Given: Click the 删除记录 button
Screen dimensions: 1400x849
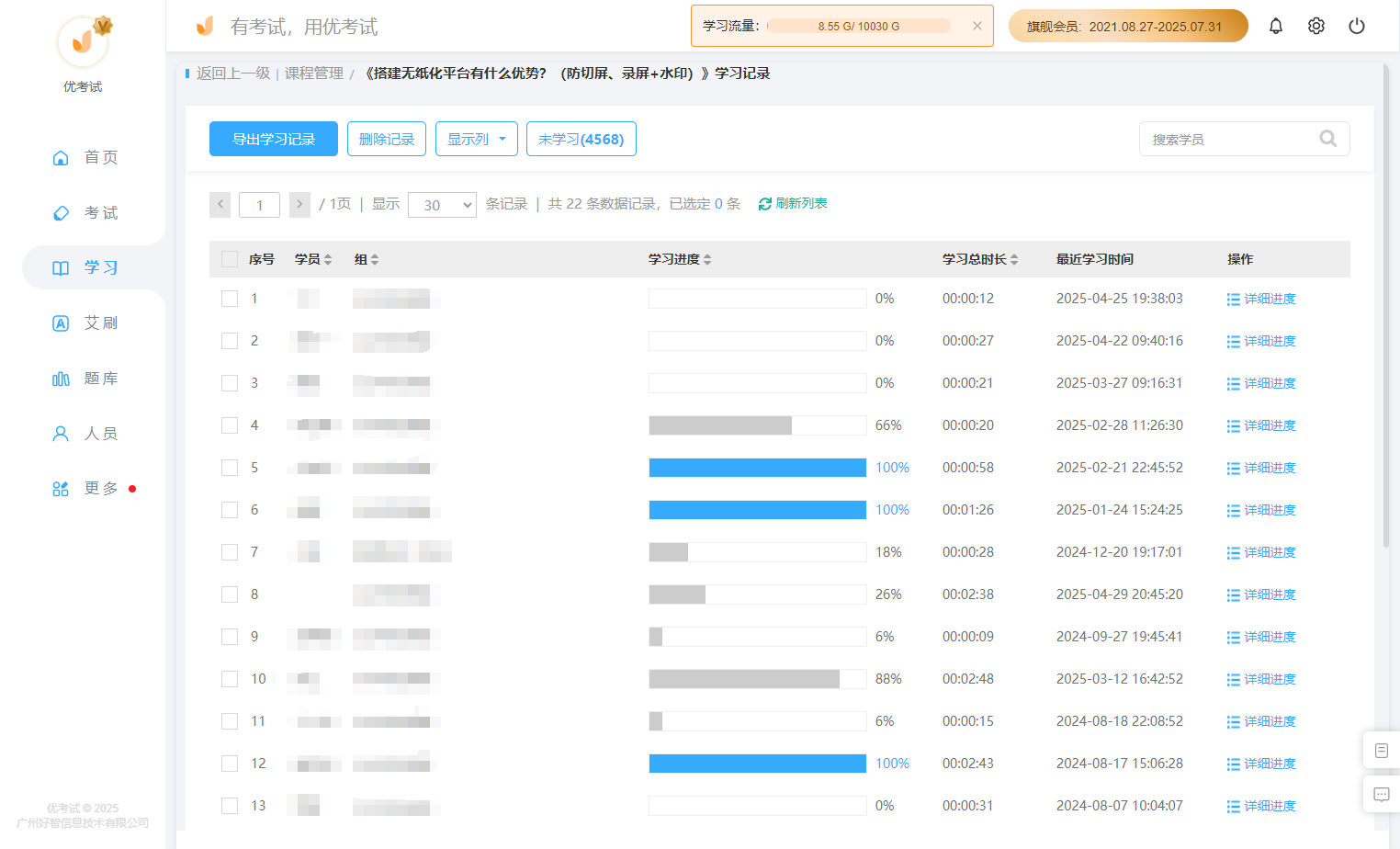Looking at the screenshot, I should click(387, 139).
